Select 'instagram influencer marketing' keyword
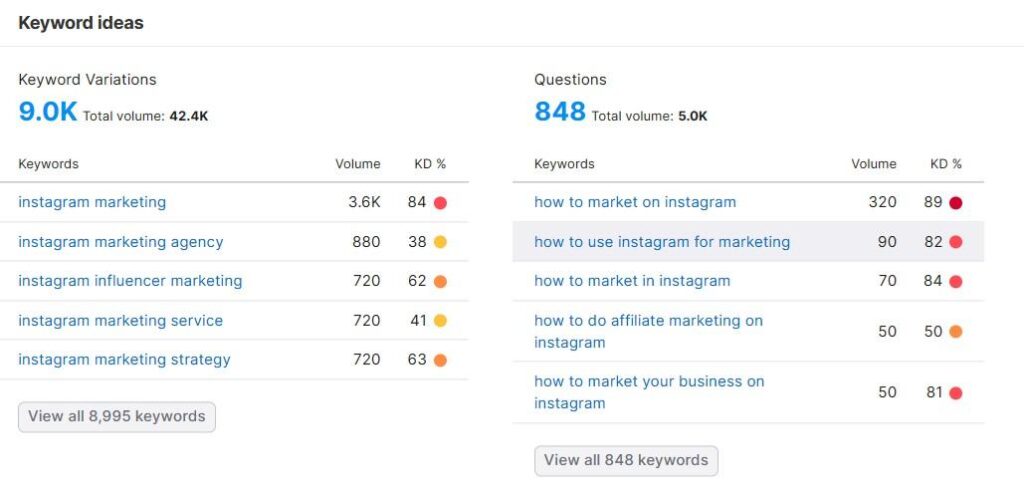The image size is (1024, 495). [130, 281]
